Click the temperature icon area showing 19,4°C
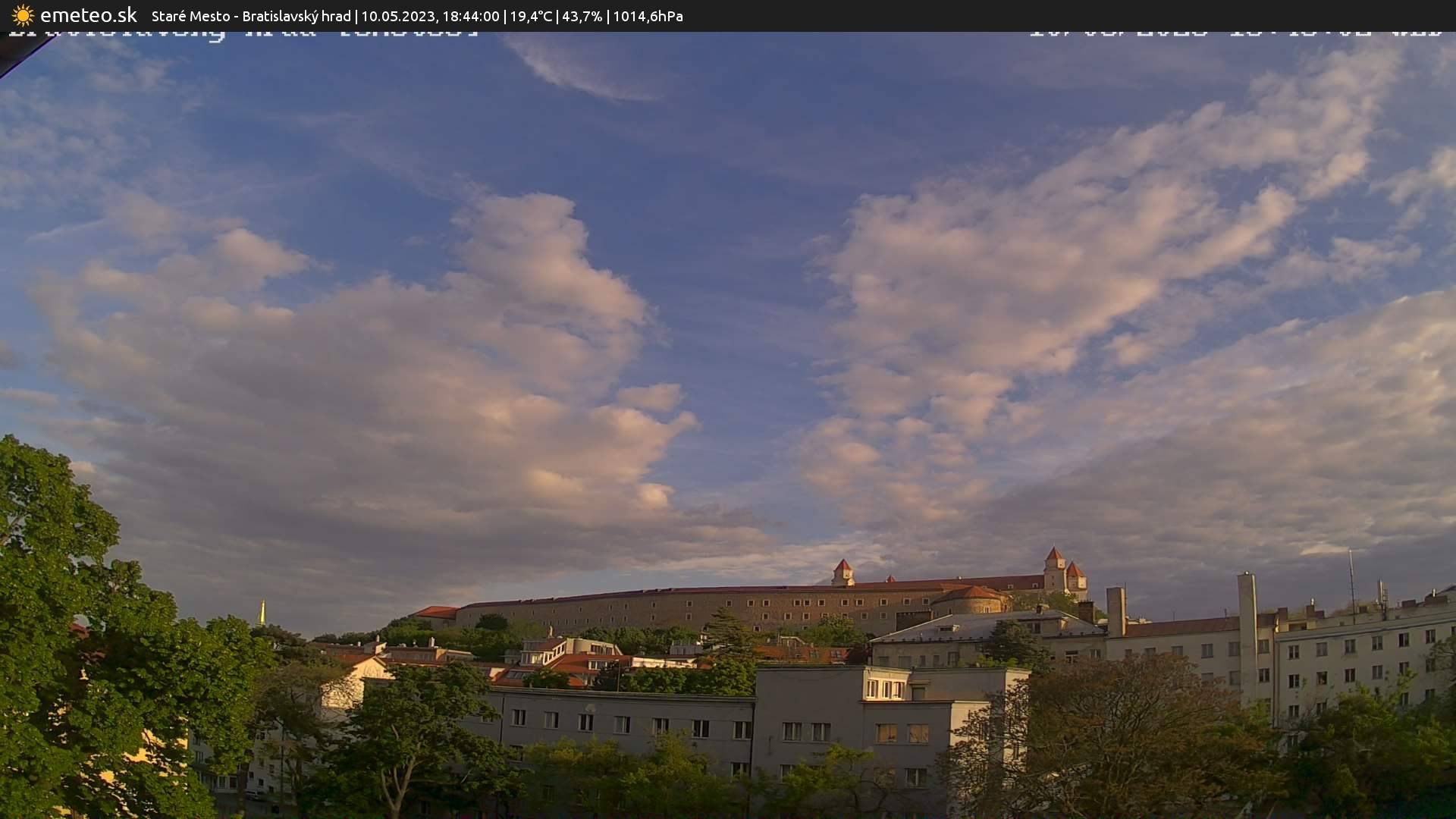This screenshot has height=819, width=1456. tap(531, 16)
